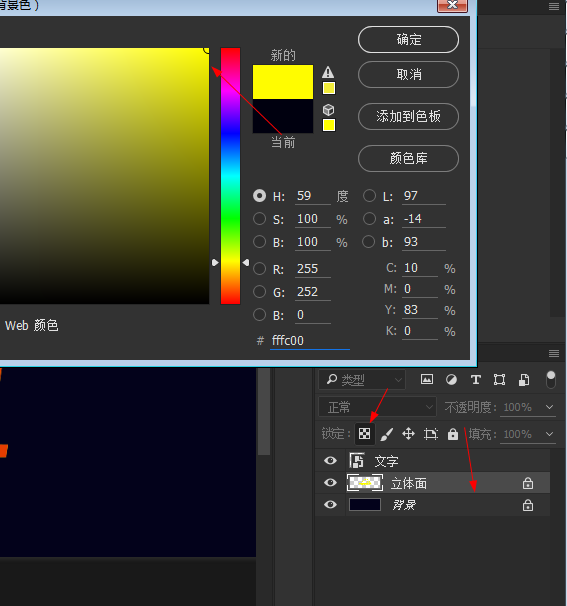The height and width of the screenshot is (606, 567).
Task: Filter layers by shape icon
Action: 499,380
